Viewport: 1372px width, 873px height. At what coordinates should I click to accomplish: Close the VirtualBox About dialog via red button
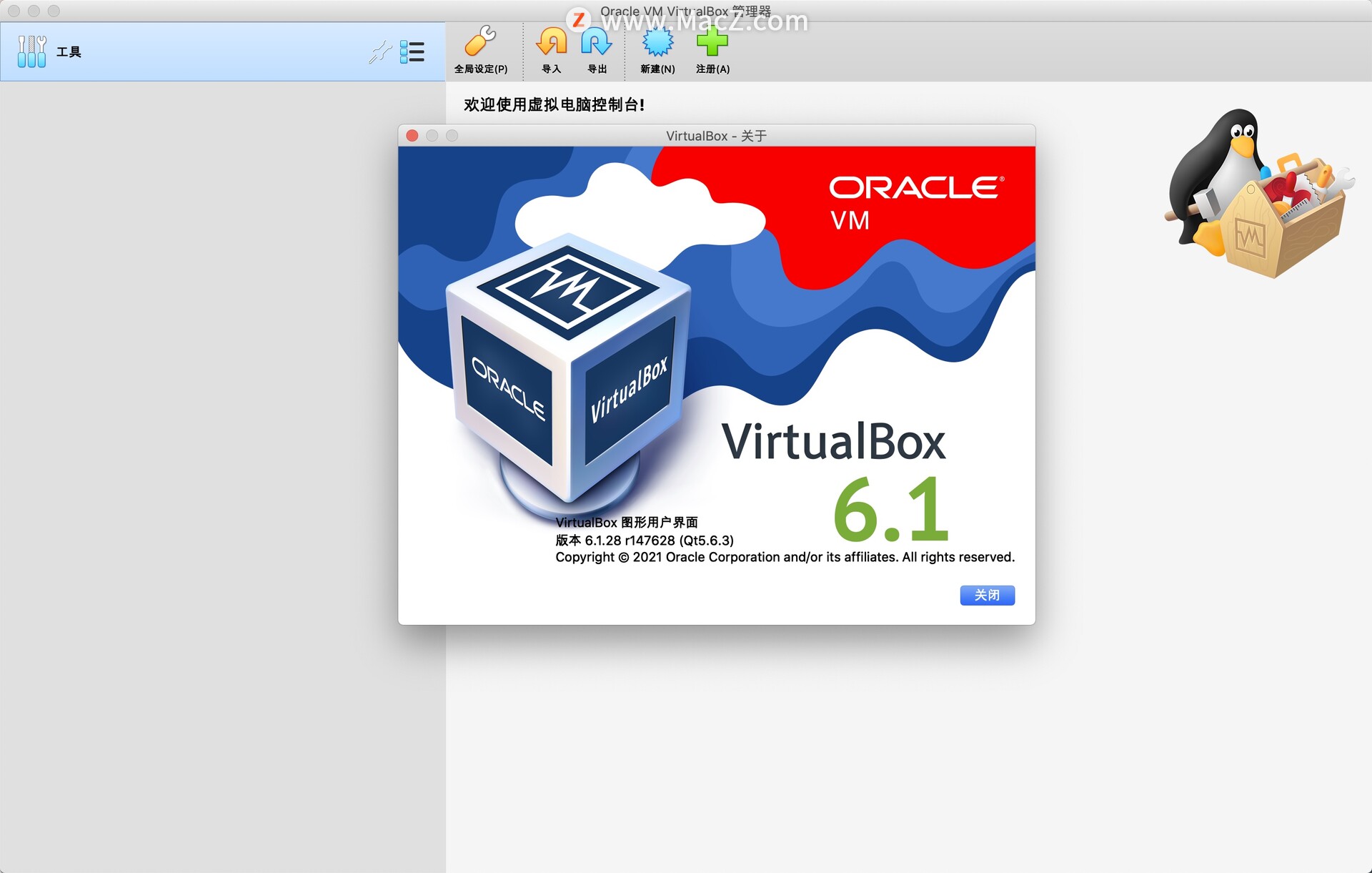(x=412, y=136)
